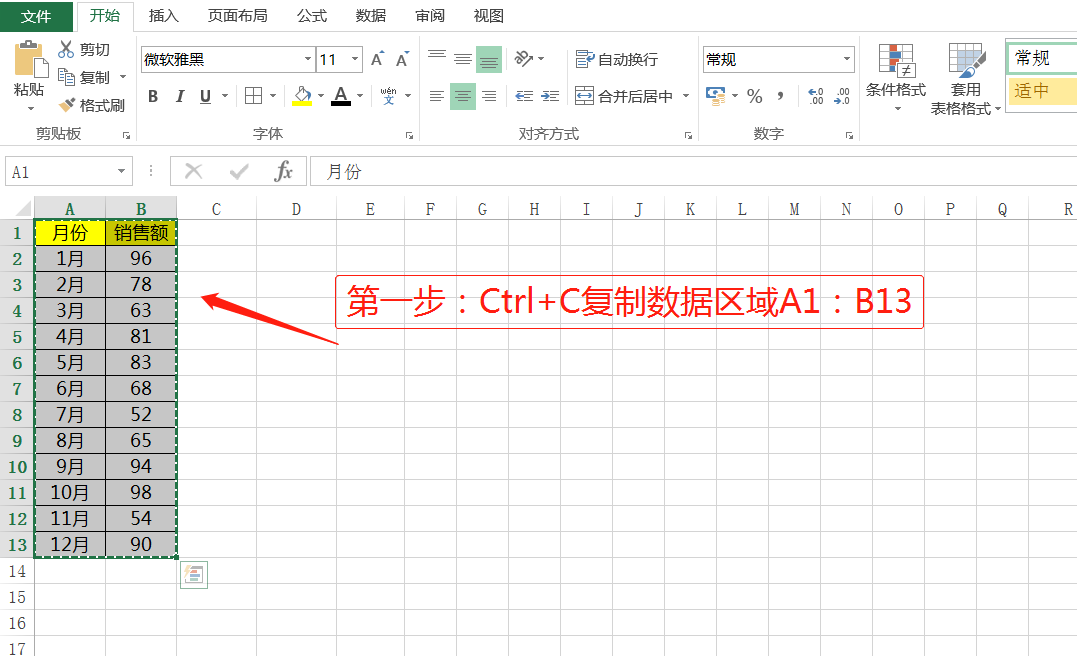The image size is (1077, 656).
Task: Apply percent style icon
Action: [755, 96]
